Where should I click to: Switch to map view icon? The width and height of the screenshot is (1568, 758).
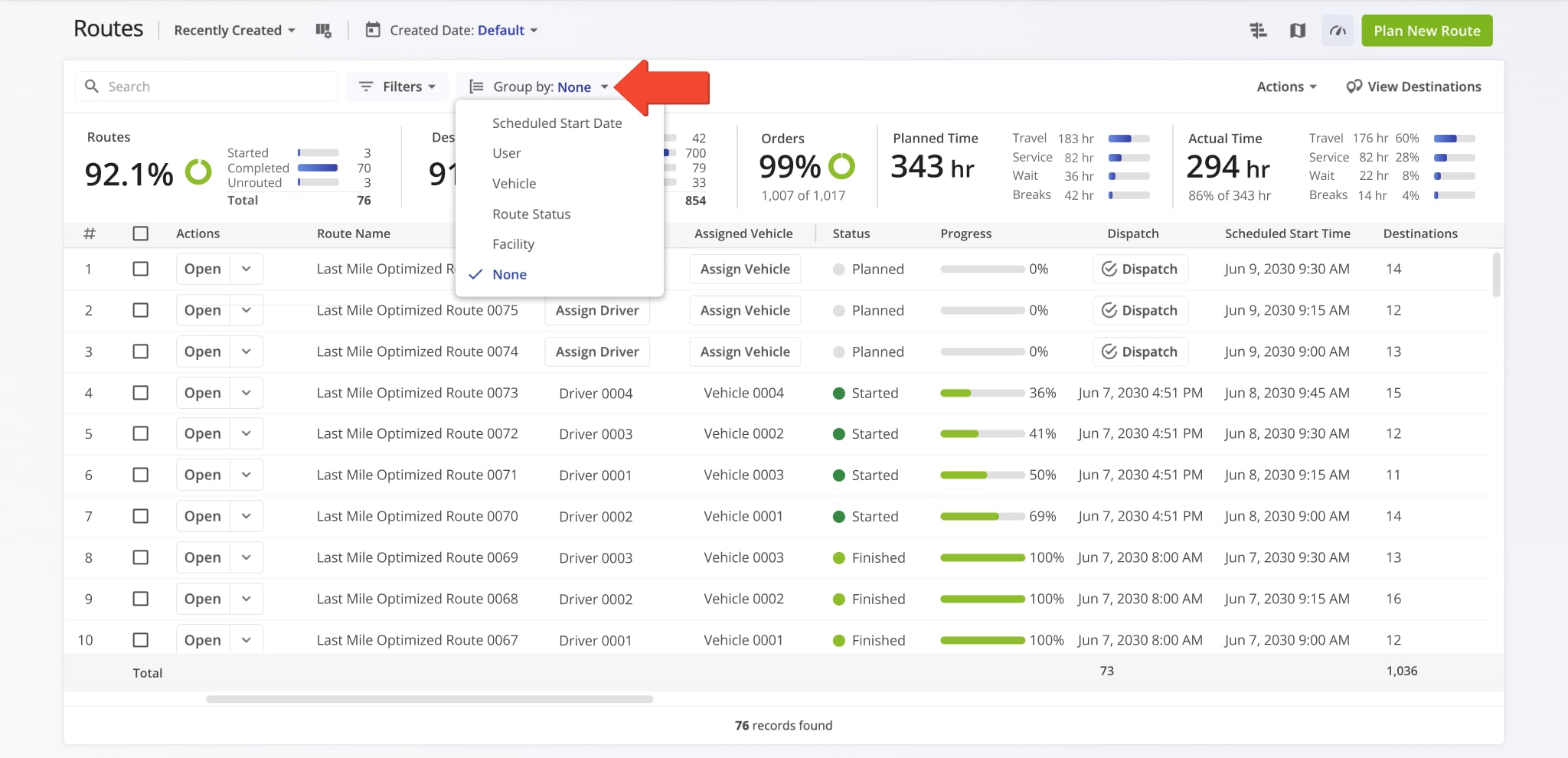pos(1298,31)
